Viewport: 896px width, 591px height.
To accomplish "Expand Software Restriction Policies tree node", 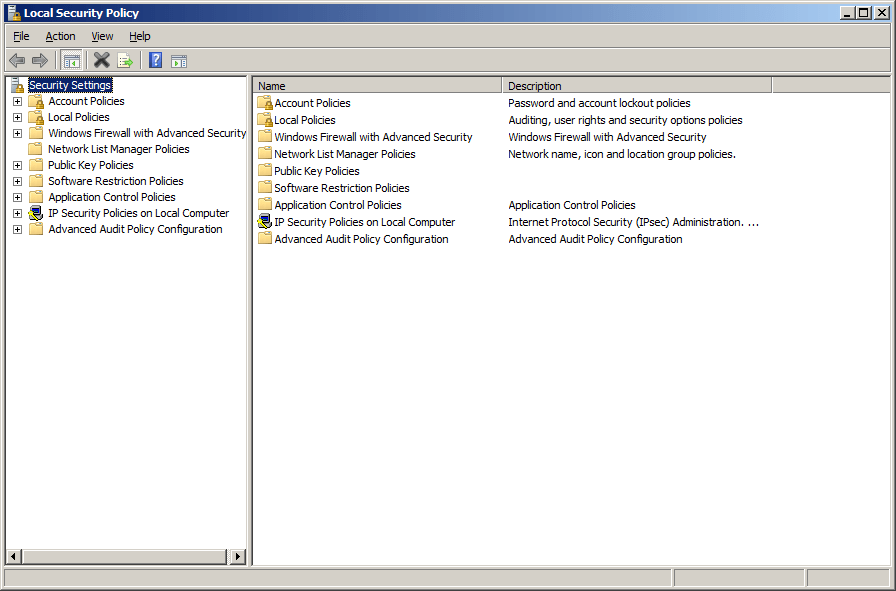I will point(18,182).
